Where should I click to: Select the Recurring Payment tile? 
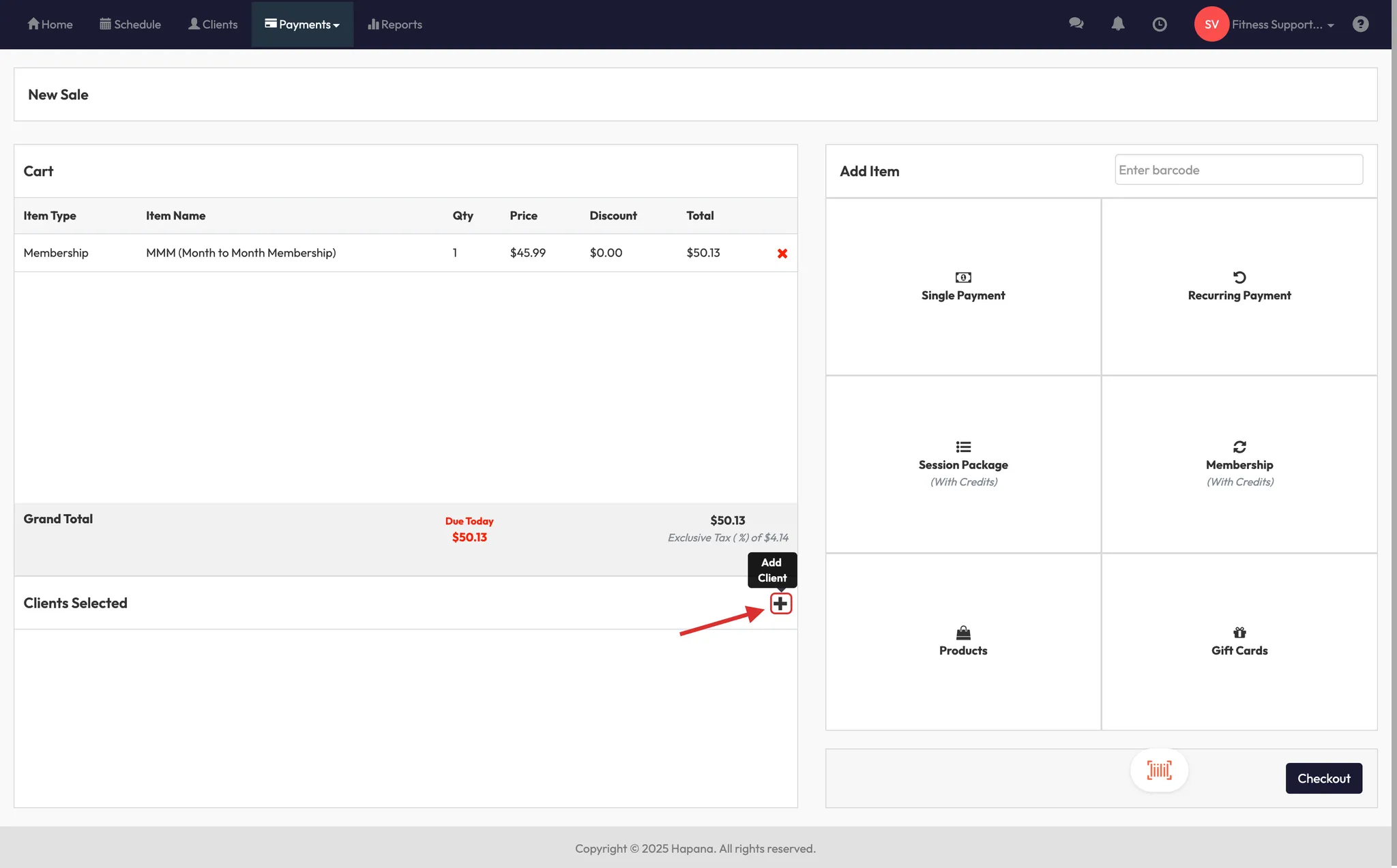[x=1239, y=286]
